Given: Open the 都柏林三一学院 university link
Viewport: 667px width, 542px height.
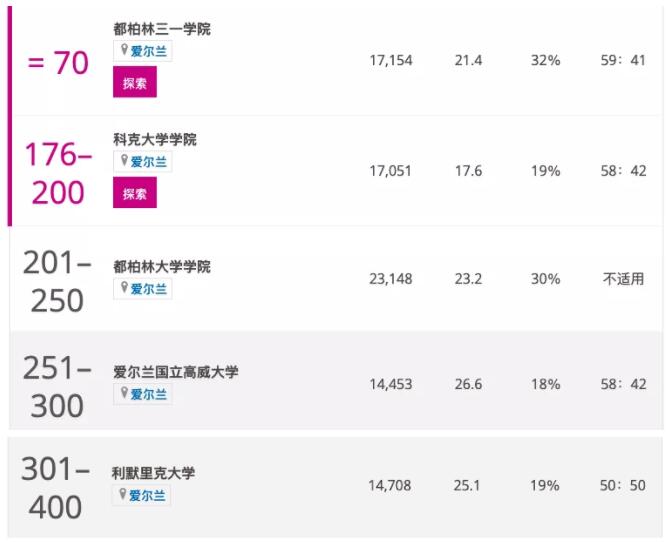Looking at the screenshot, I should tap(161, 29).
